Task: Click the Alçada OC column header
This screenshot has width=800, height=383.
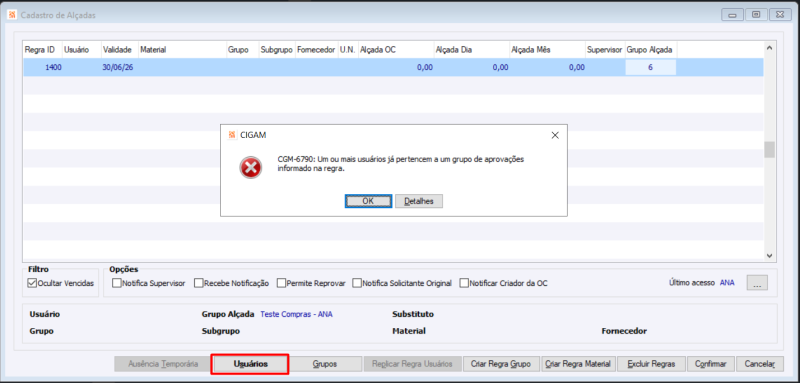Action: (396, 50)
